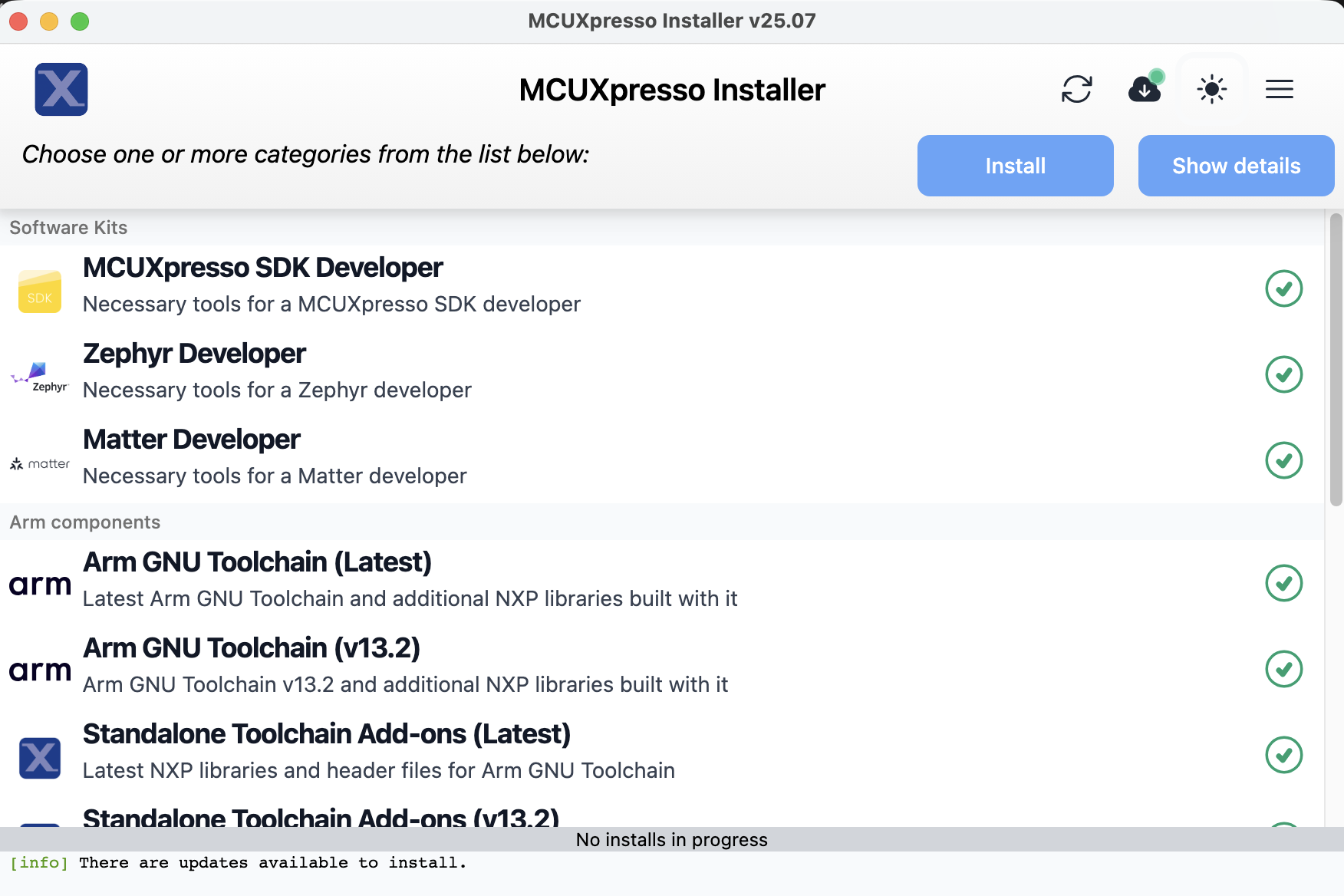Screen dimensions: 1344x896
Task: Click the X icon beside Standalone Toolchain Add-ons
Action: [39, 757]
